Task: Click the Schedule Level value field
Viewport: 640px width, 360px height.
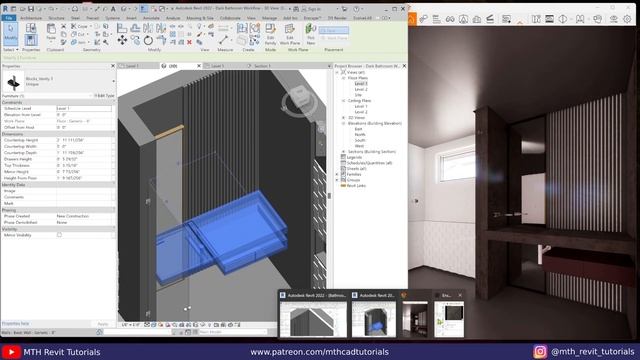Action: pos(84,109)
